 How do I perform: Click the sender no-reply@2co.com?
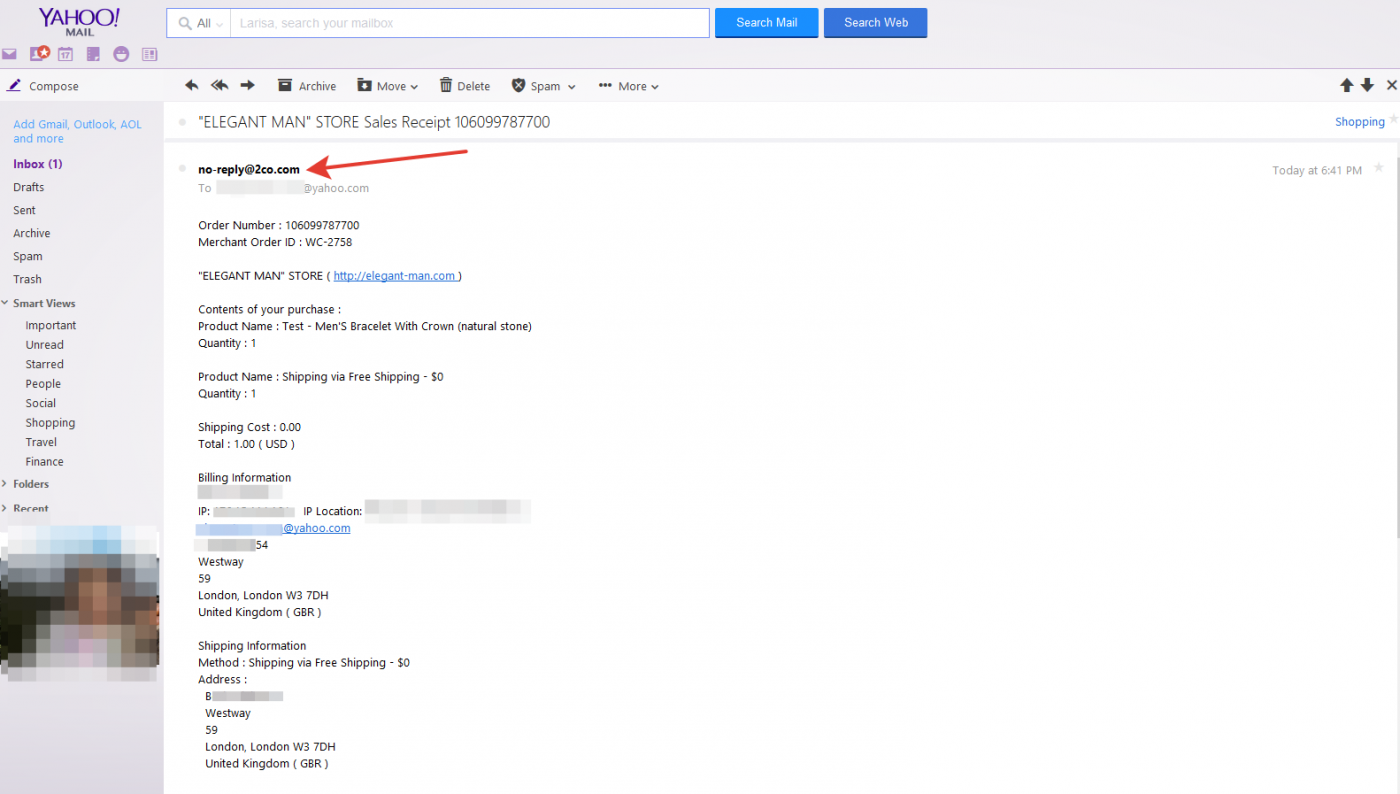click(249, 169)
